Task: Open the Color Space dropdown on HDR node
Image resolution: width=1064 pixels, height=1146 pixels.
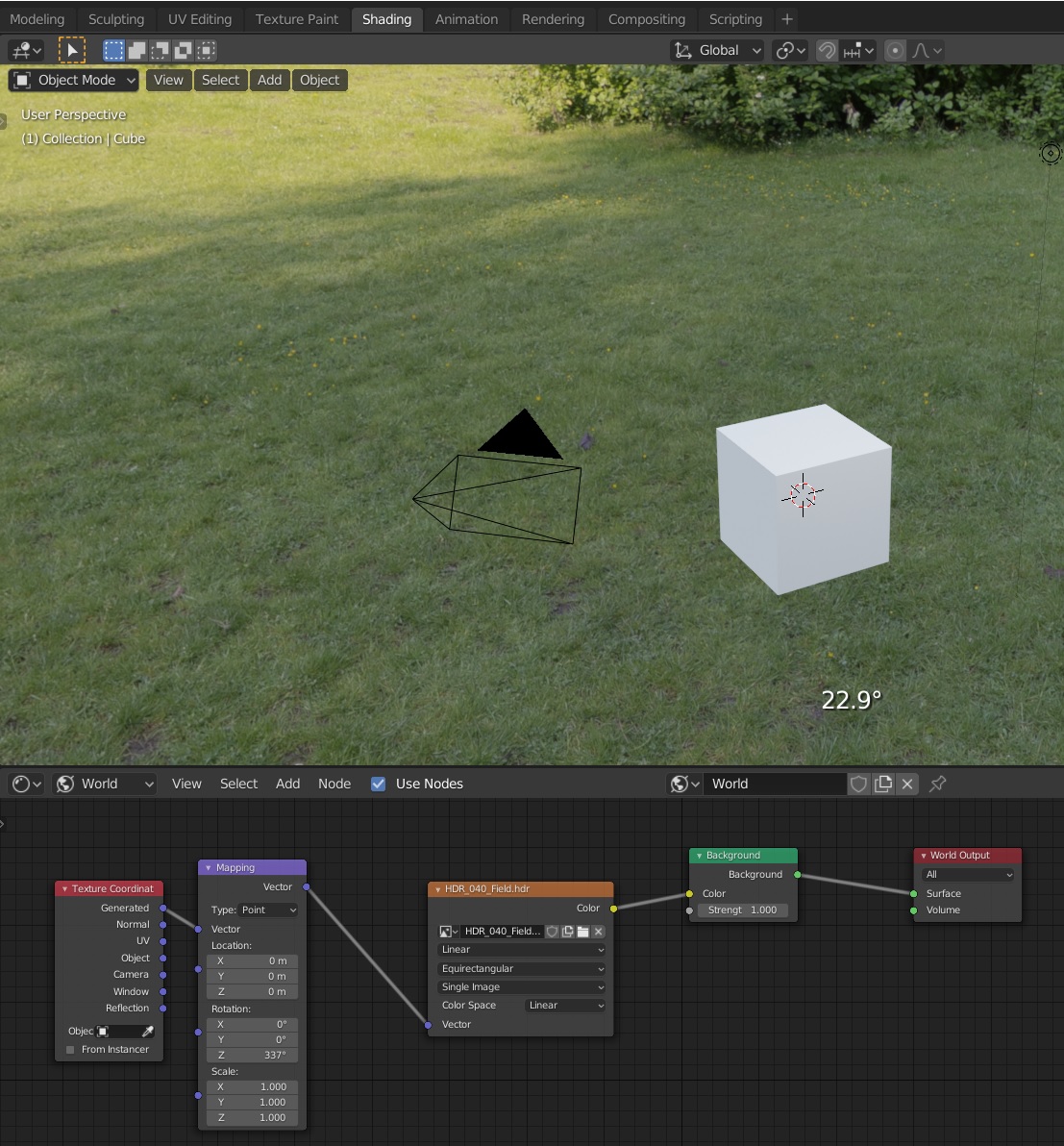Action: point(565,1005)
